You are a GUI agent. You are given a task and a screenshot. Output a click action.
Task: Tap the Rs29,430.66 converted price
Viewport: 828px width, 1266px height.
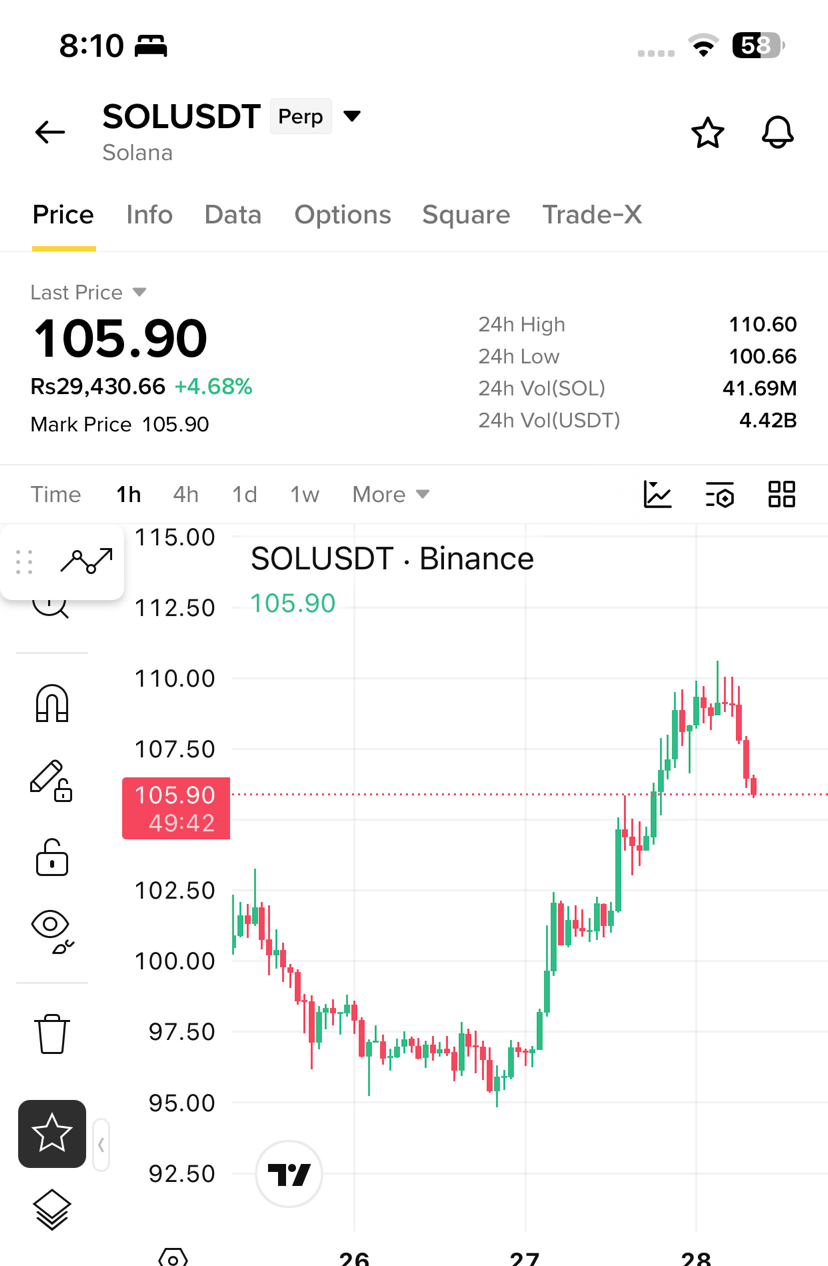click(98, 386)
